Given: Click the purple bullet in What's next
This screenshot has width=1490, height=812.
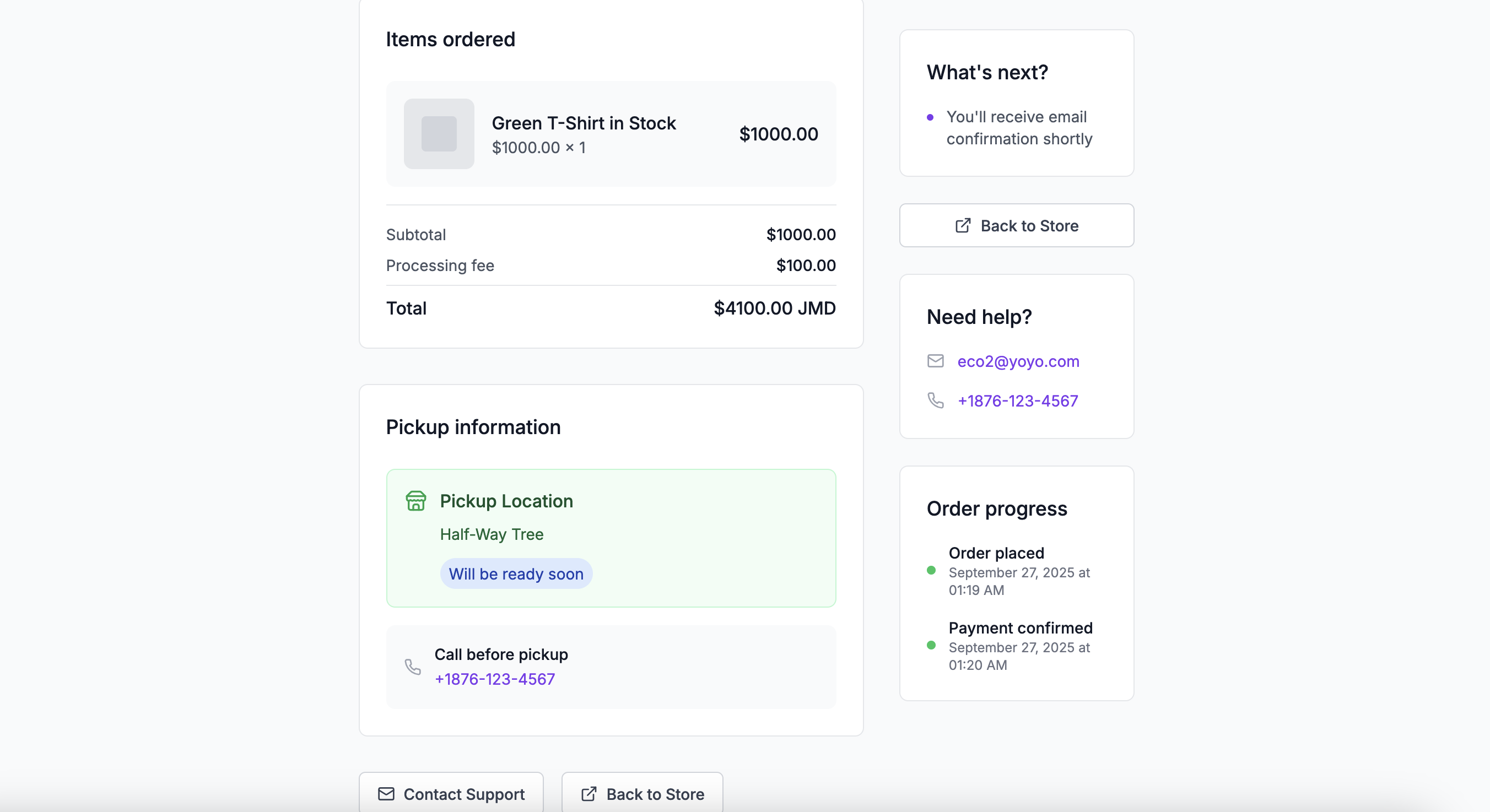Looking at the screenshot, I should point(930,117).
